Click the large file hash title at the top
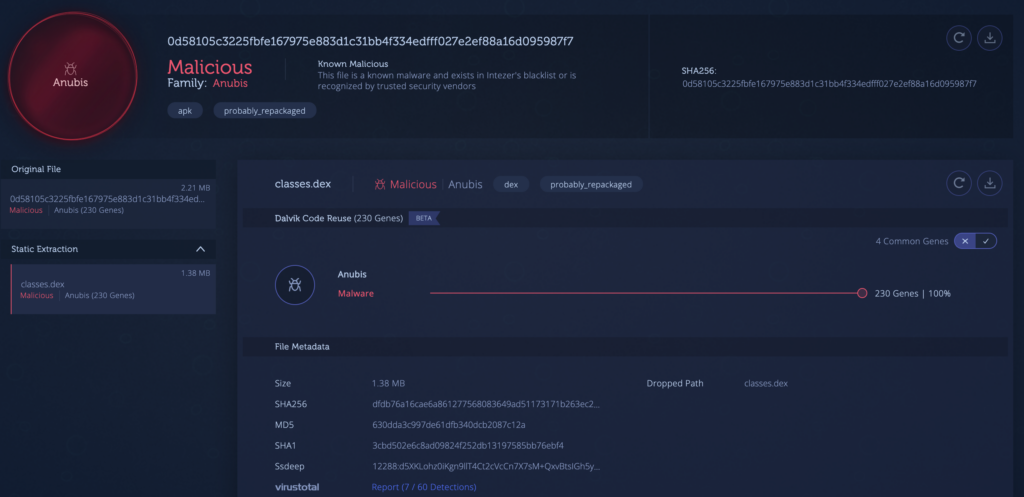 370,41
